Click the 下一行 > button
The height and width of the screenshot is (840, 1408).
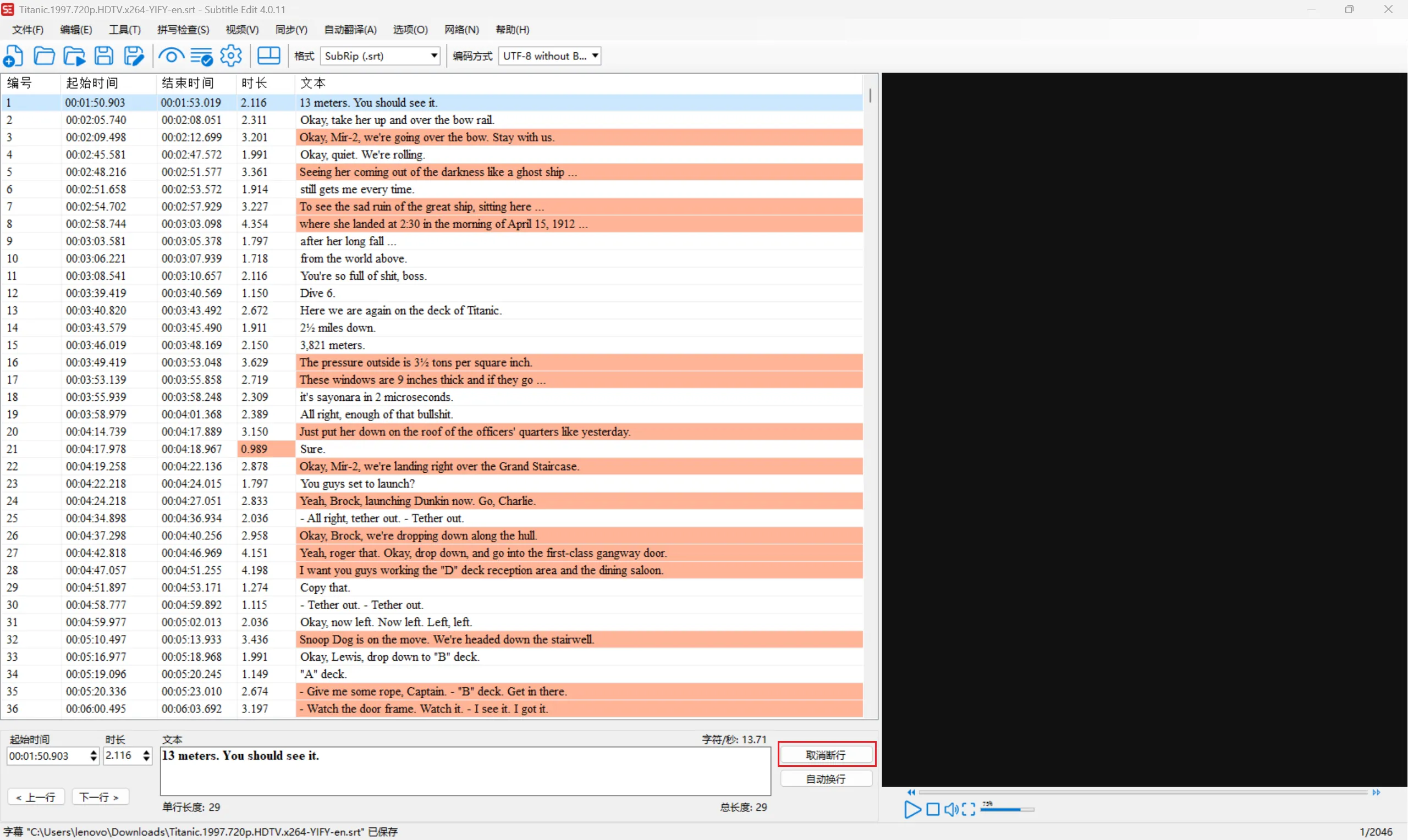coord(100,797)
